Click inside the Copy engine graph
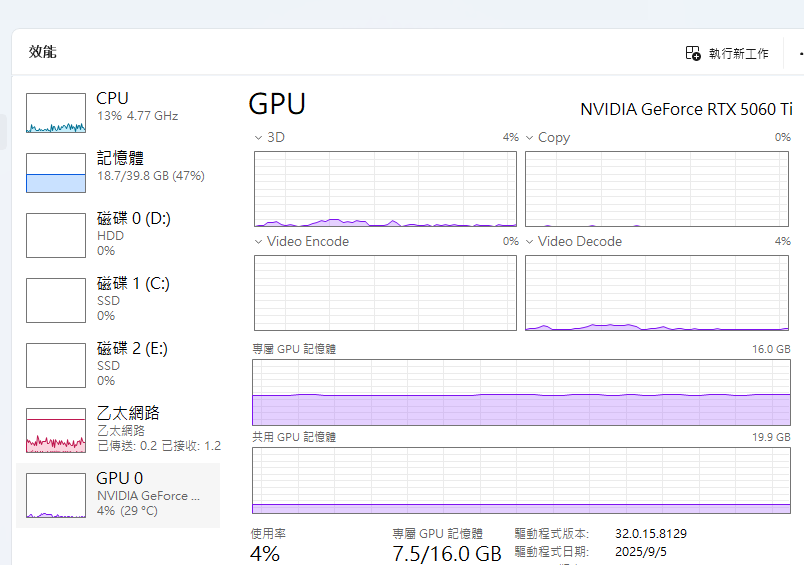 coord(657,189)
